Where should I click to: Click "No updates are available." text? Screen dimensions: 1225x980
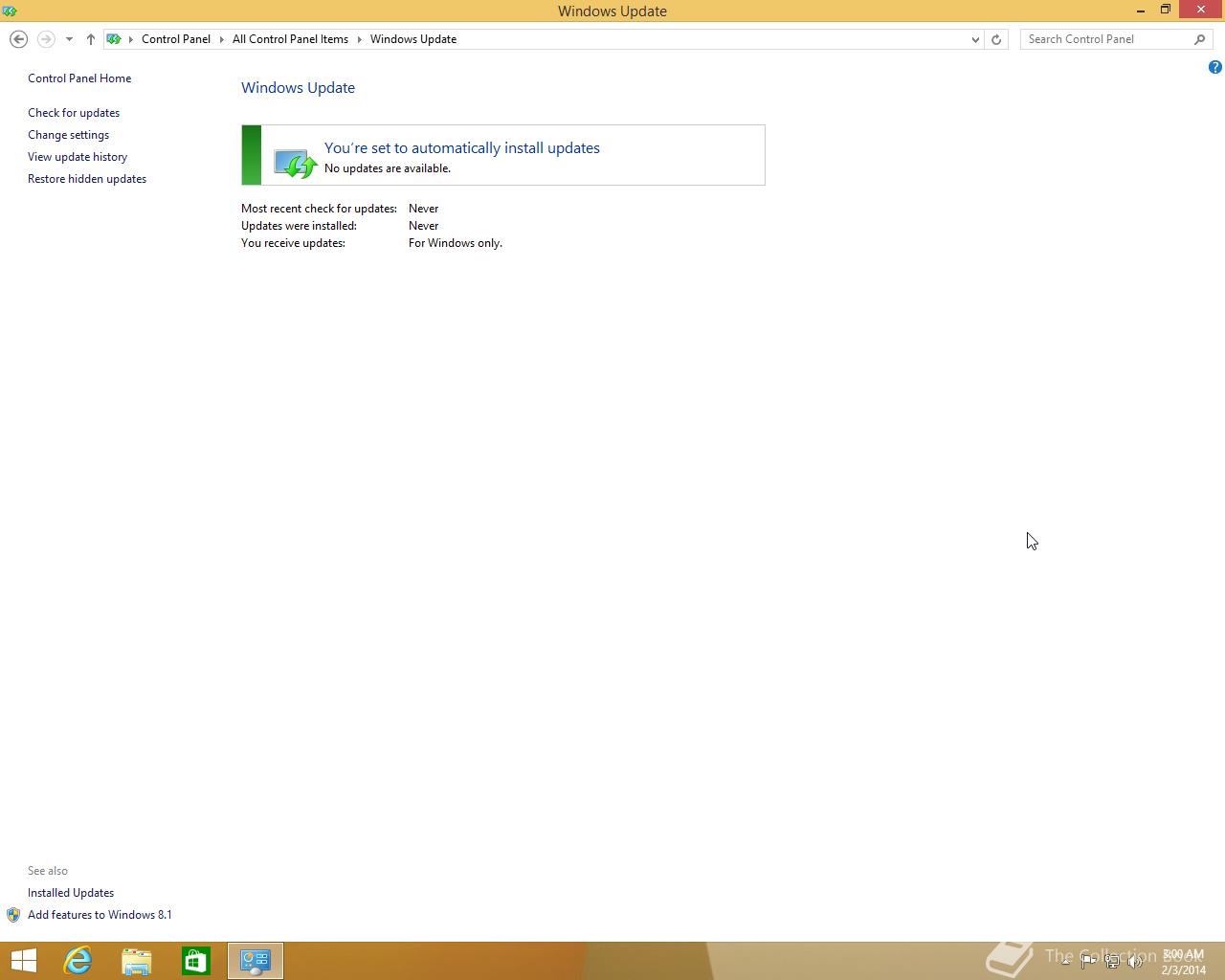pyautogui.click(x=388, y=168)
